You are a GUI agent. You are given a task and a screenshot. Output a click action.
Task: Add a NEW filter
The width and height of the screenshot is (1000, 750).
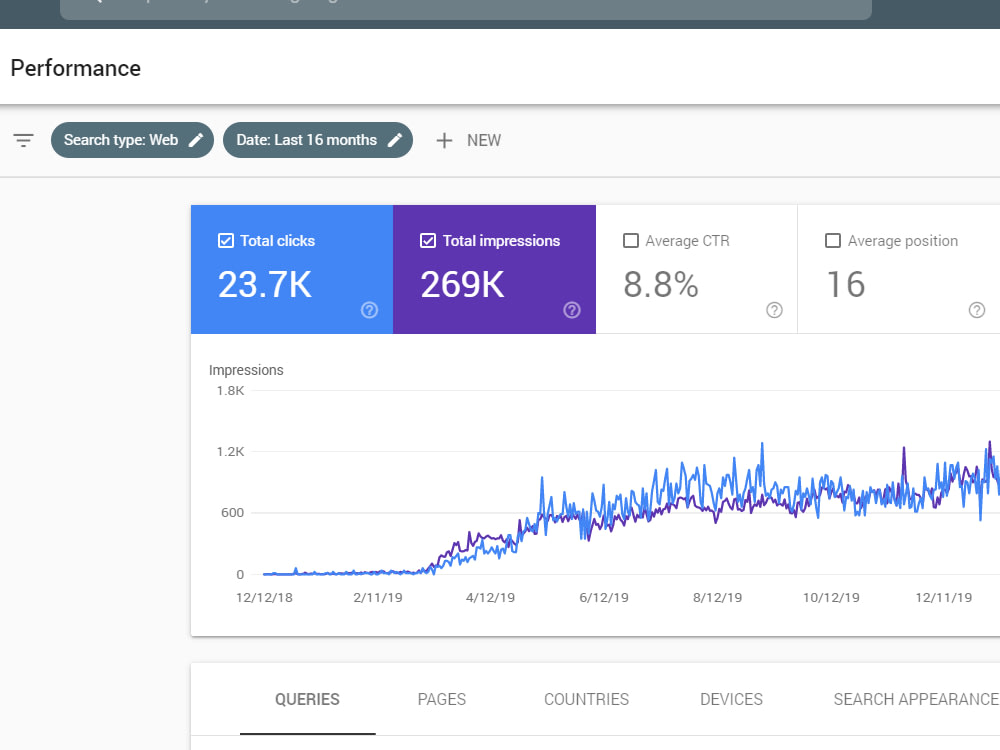pos(469,140)
